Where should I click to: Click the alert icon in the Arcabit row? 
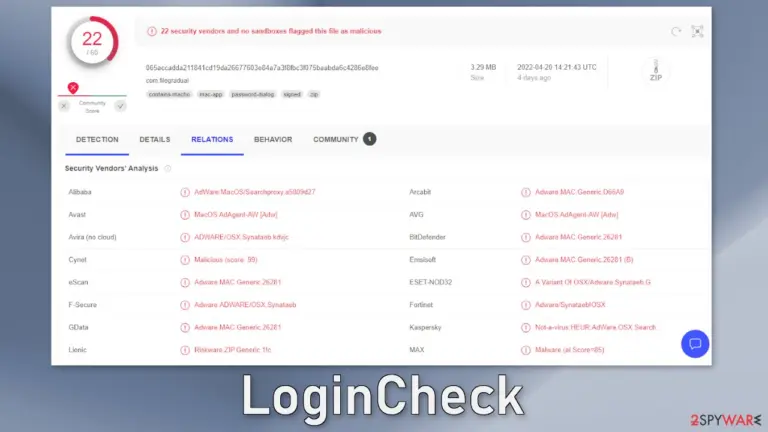(x=526, y=192)
